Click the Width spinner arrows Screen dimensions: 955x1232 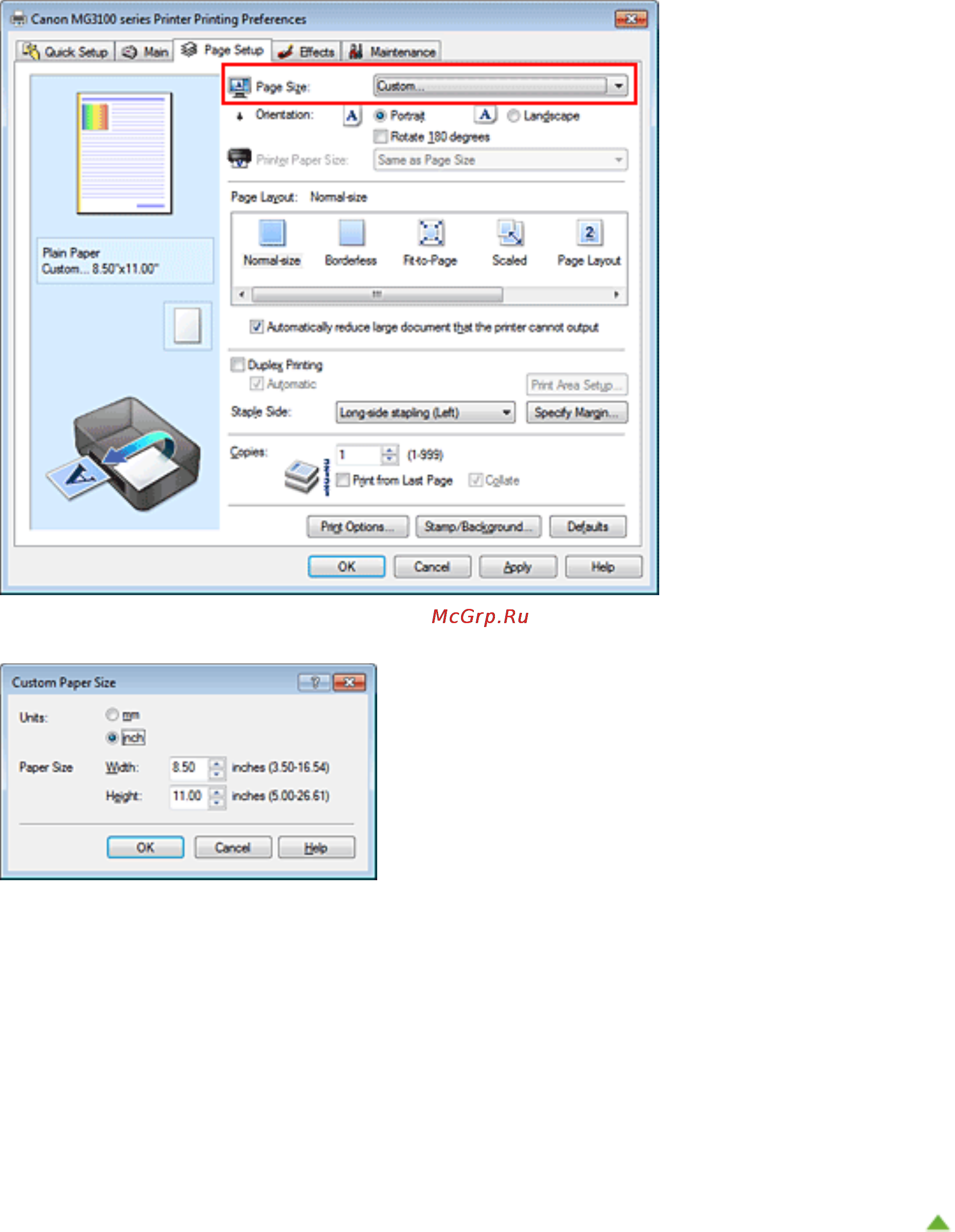tap(217, 768)
